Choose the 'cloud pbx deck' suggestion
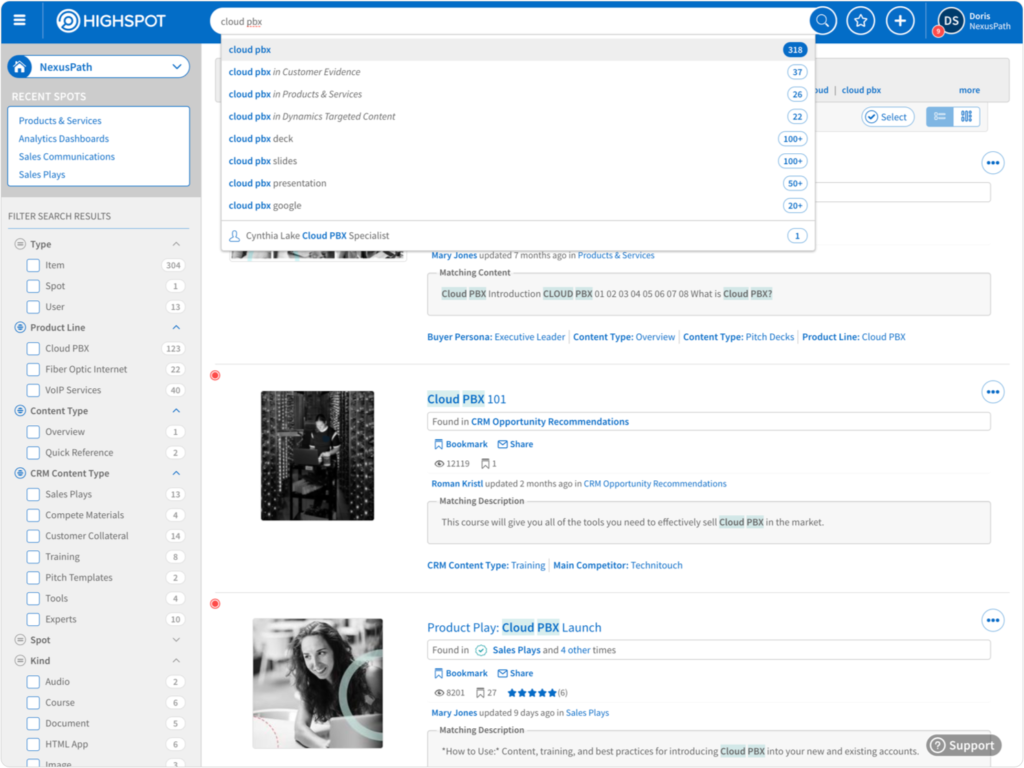The width and height of the screenshot is (1024, 768). coord(518,138)
